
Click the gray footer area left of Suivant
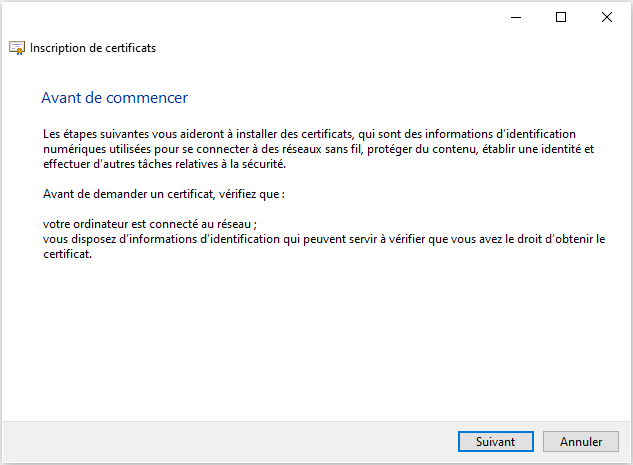pyautogui.click(x=230, y=441)
